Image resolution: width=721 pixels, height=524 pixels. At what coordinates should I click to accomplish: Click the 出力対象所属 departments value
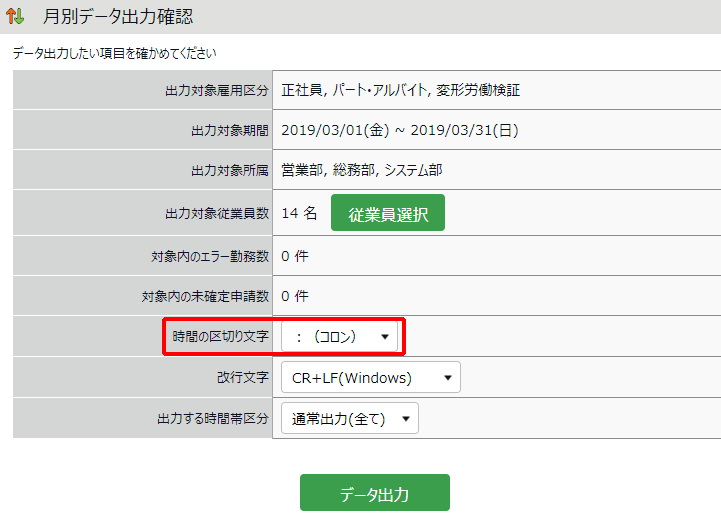point(362,171)
